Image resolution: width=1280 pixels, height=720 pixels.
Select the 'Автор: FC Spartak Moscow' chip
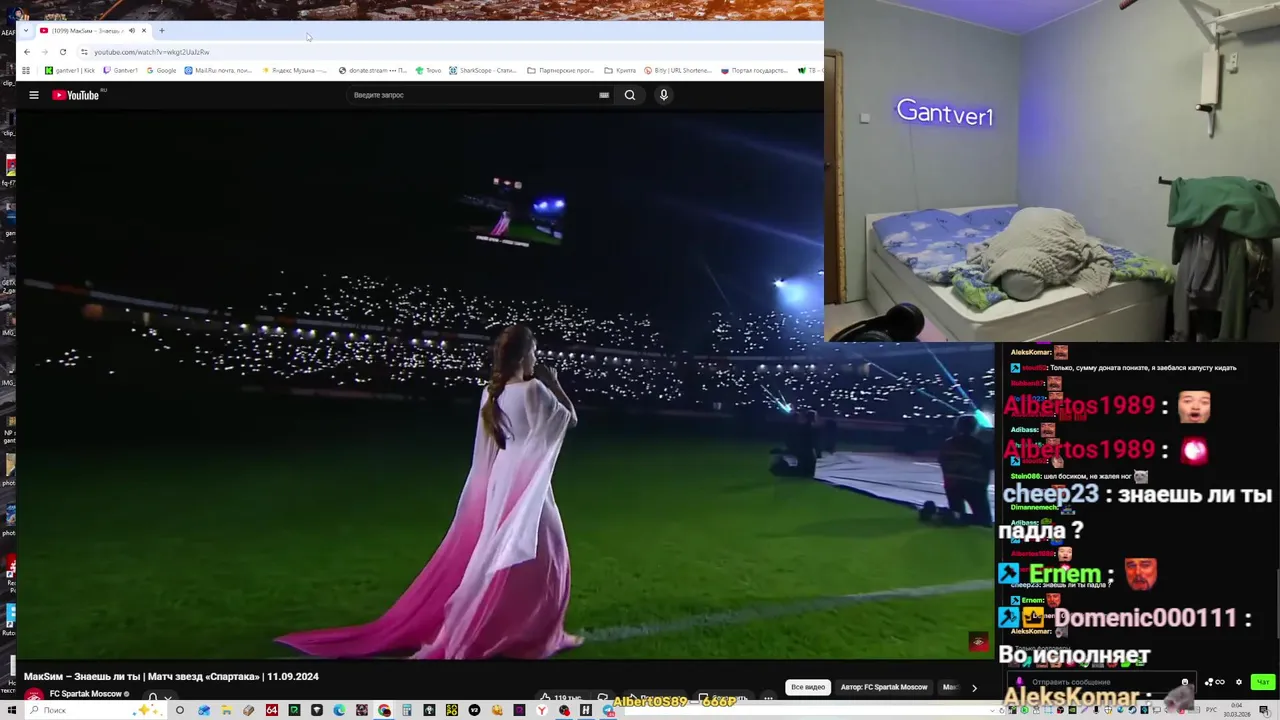point(884,687)
